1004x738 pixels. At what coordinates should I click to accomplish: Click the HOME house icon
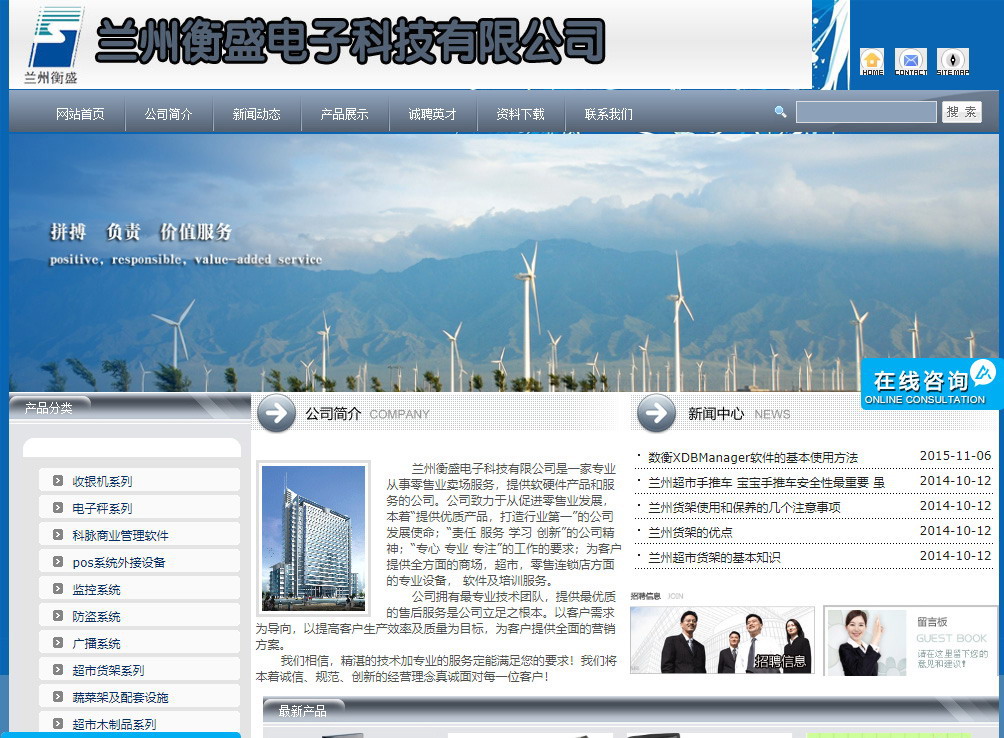(x=872, y=61)
